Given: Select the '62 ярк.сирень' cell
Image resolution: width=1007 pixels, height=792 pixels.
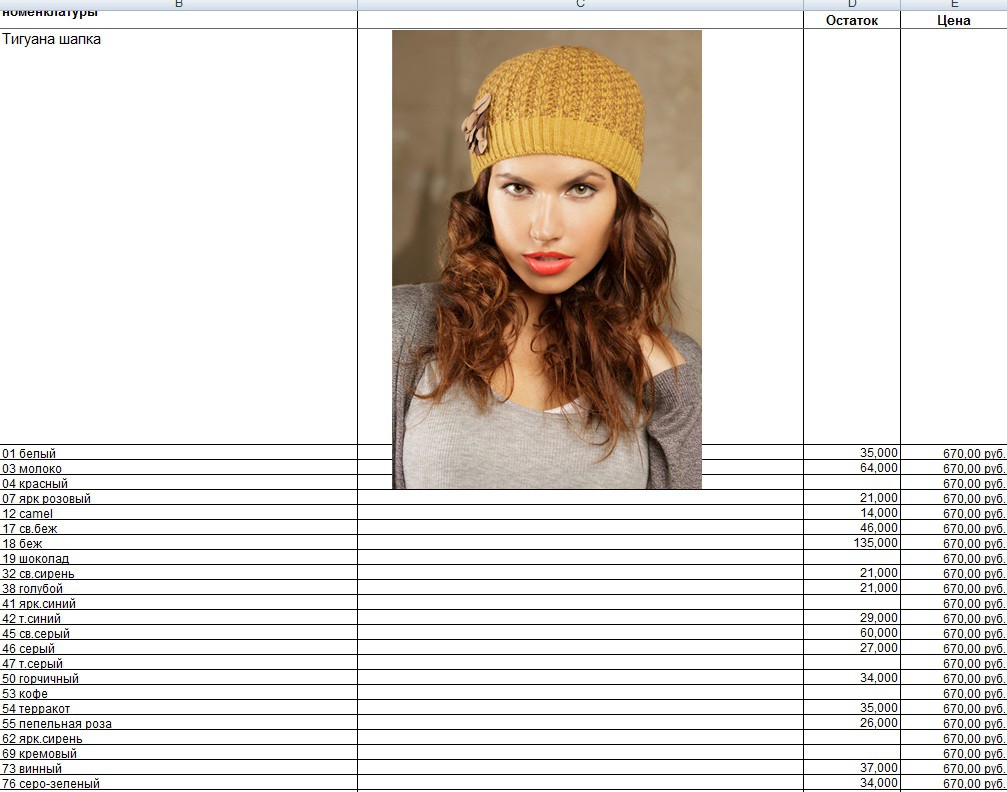Looking at the screenshot, I should [x=179, y=737].
